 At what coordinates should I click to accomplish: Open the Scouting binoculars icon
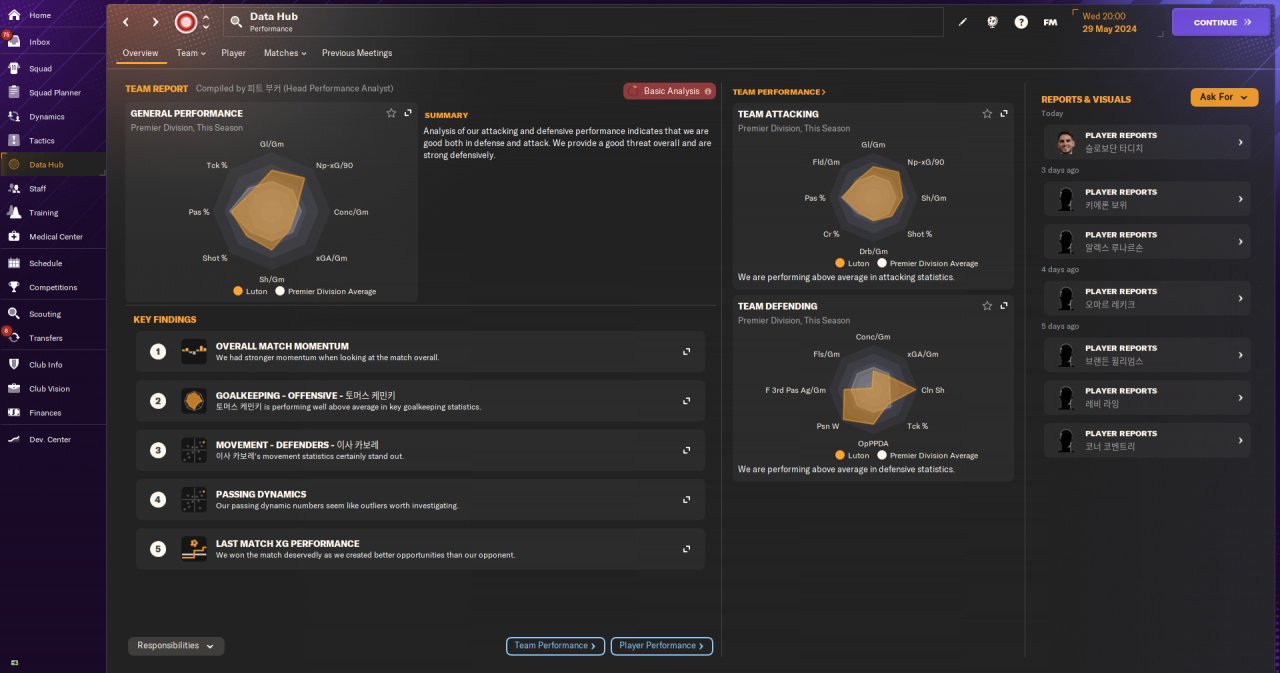(x=14, y=314)
